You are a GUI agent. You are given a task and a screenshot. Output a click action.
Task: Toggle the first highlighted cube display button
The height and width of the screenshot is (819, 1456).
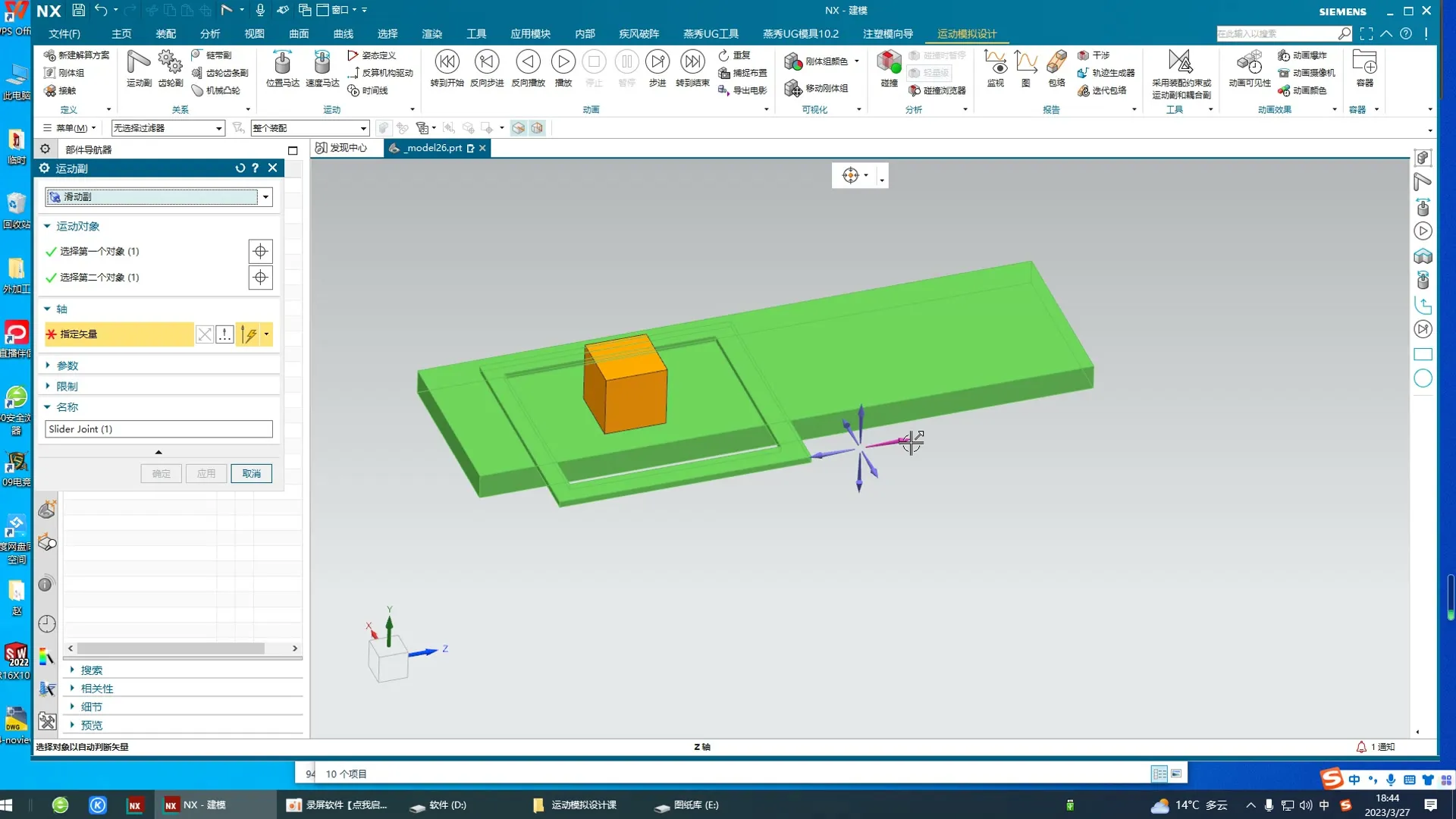point(519,128)
